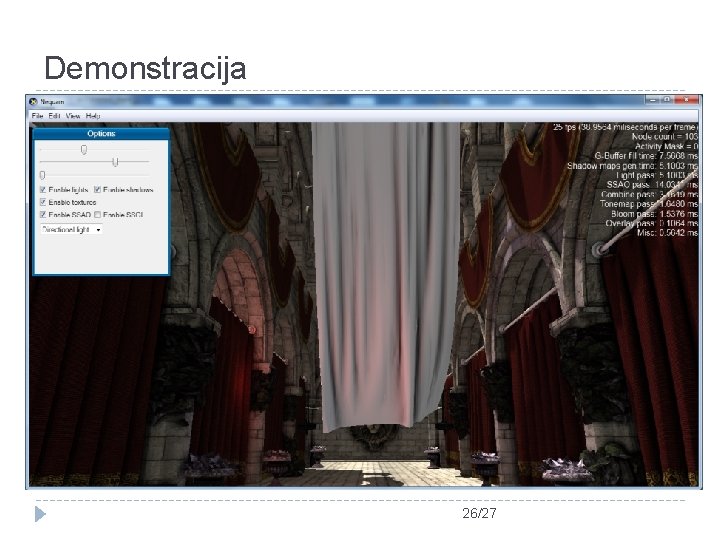The width and height of the screenshot is (720, 540).
Task: Toggle the Enable shadows checkbox
Action: (x=97, y=190)
